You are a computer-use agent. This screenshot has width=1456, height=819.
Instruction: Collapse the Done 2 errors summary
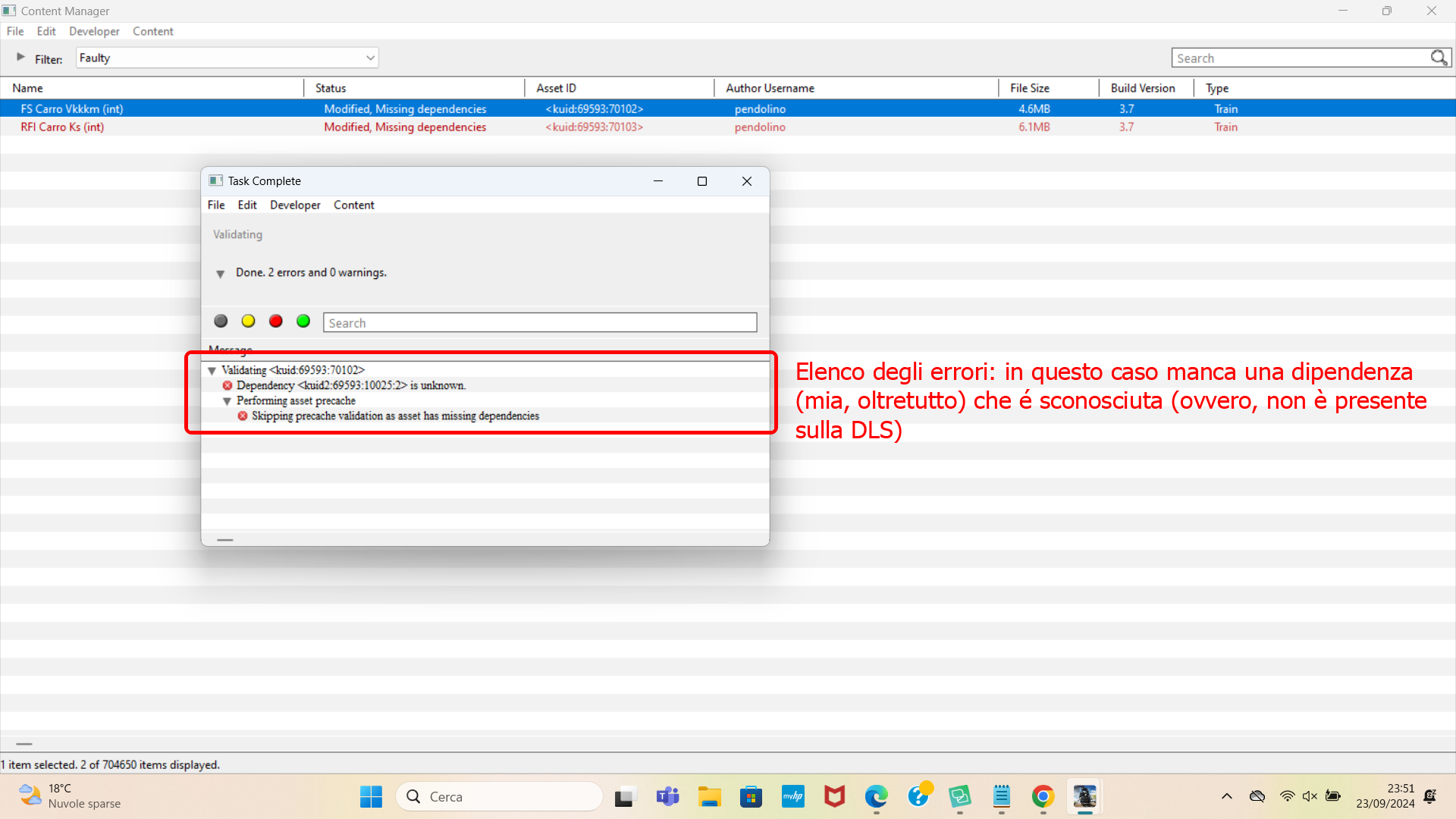[x=220, y=274]
